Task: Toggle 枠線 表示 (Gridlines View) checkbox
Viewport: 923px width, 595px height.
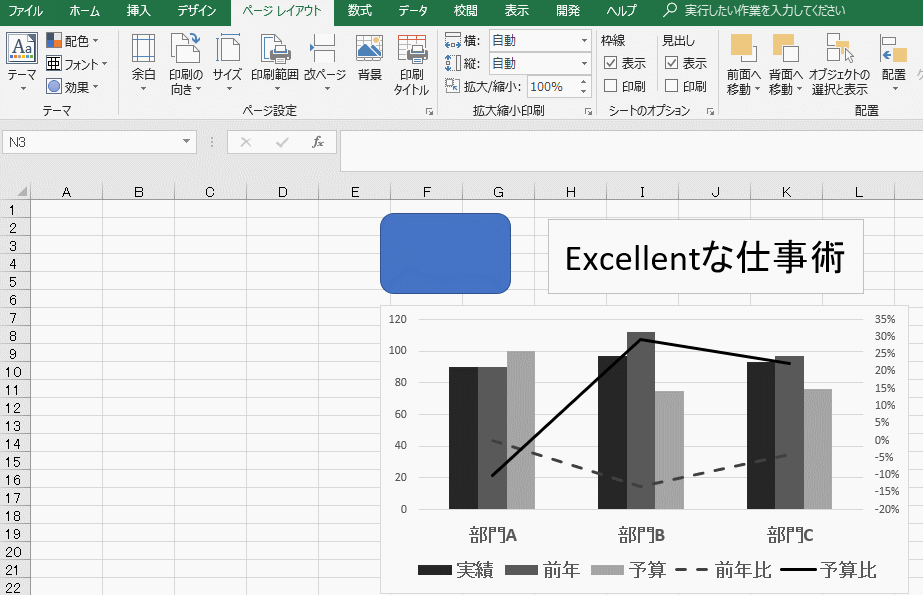Action: 611,63
